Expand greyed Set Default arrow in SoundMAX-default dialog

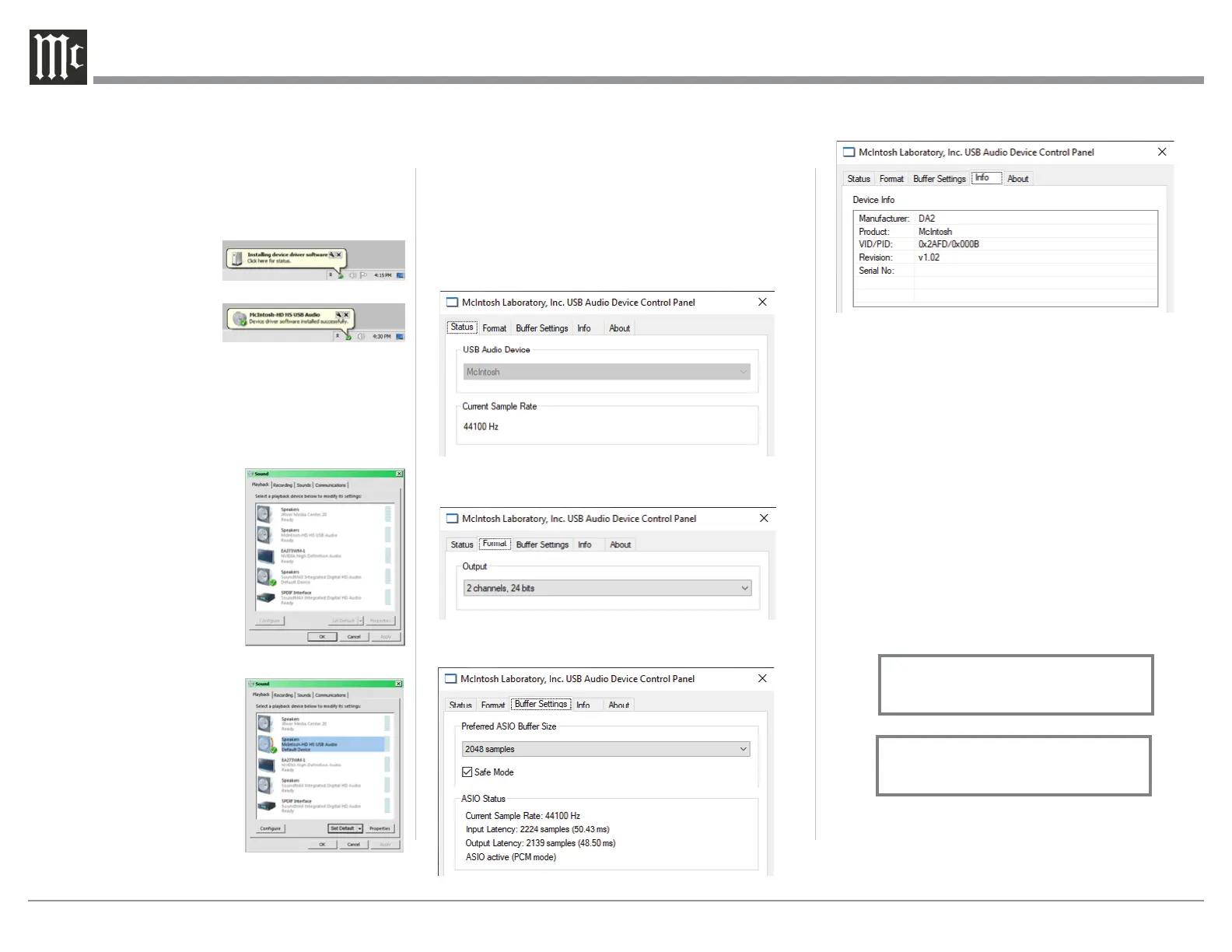click(x=359, y=621)
